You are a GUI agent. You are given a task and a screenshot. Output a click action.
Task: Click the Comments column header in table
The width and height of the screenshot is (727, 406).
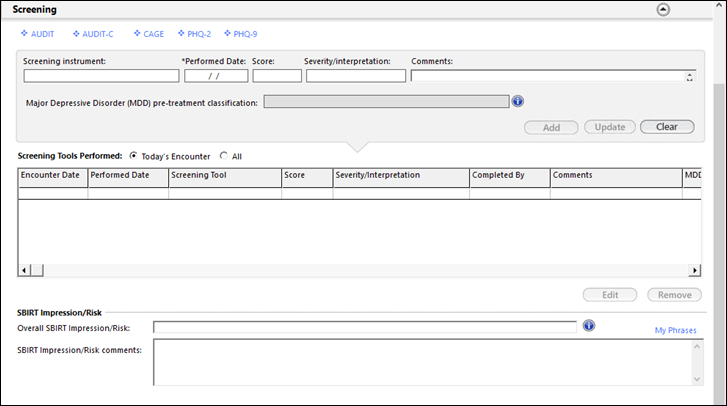pos(616,178)
